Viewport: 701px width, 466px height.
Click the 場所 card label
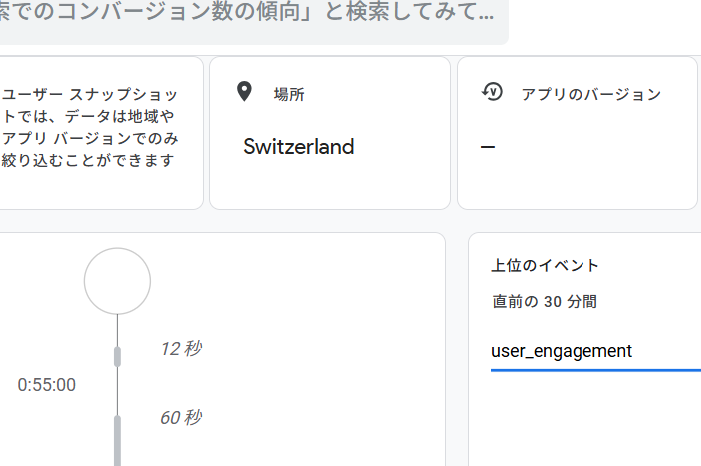(x=289, y=95)
